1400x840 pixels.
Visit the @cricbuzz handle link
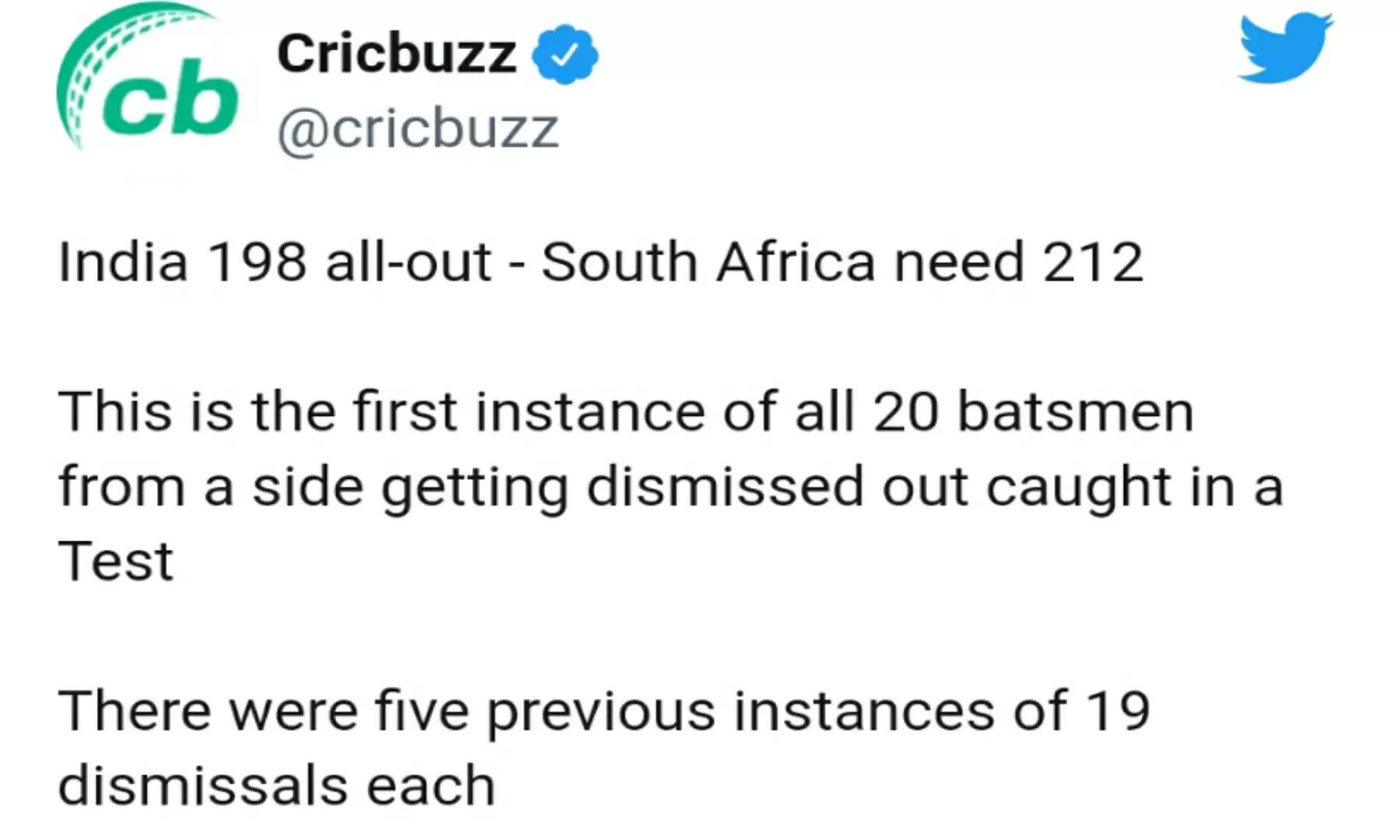[418, 128]
